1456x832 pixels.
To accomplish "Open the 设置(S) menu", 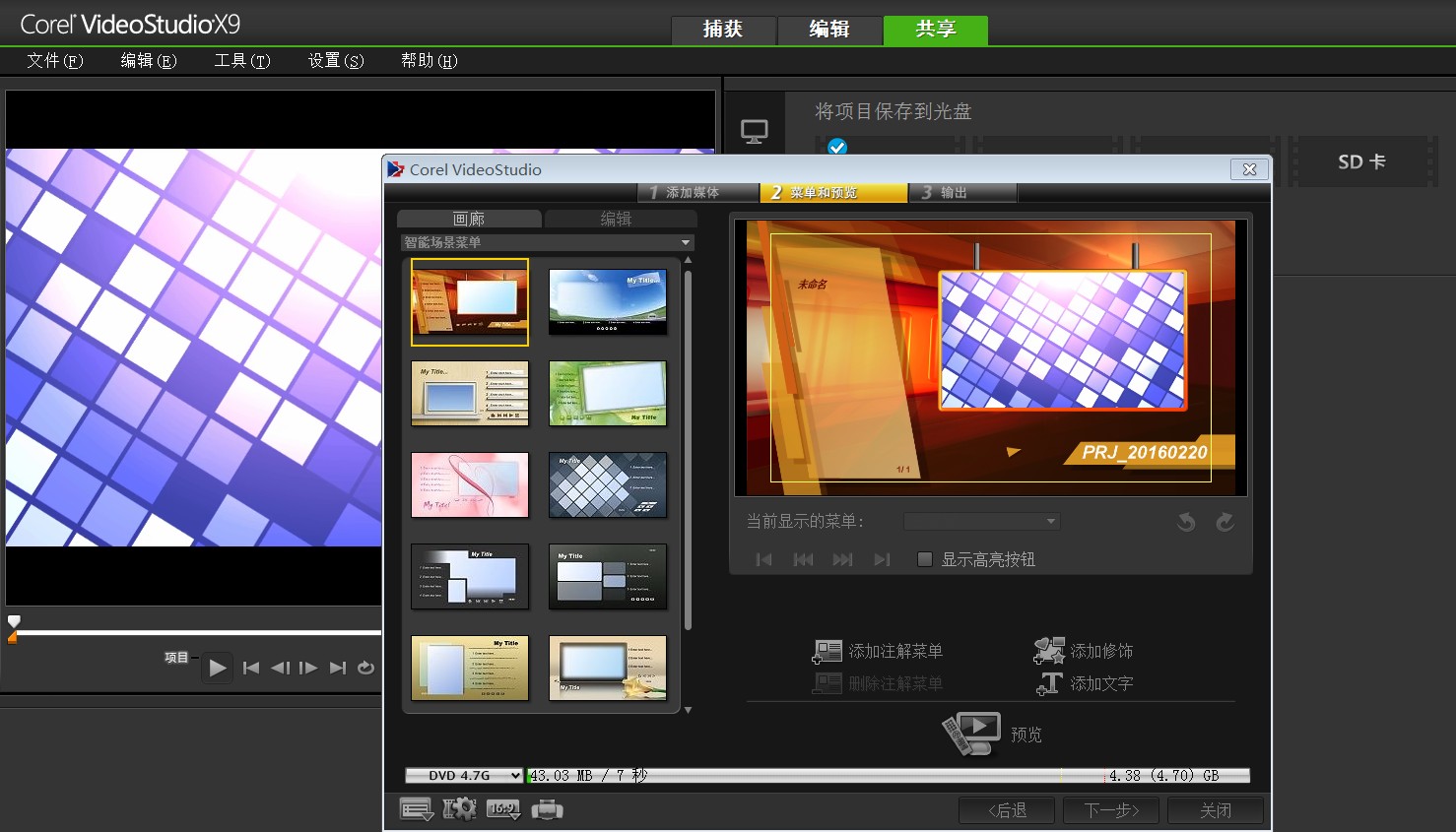I will (336, 61).
